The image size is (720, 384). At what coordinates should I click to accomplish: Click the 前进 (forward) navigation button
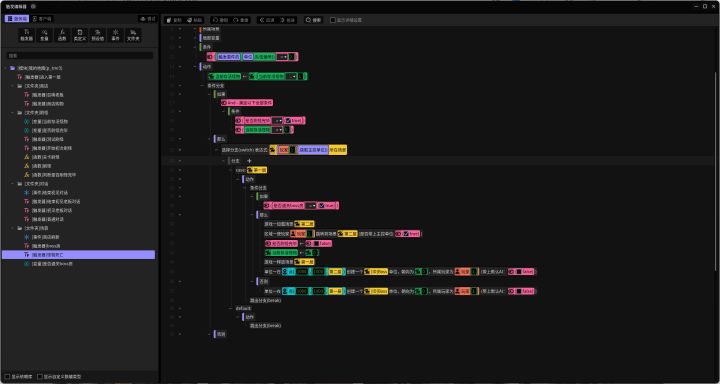pyautogui.click(x=287, y=20)
